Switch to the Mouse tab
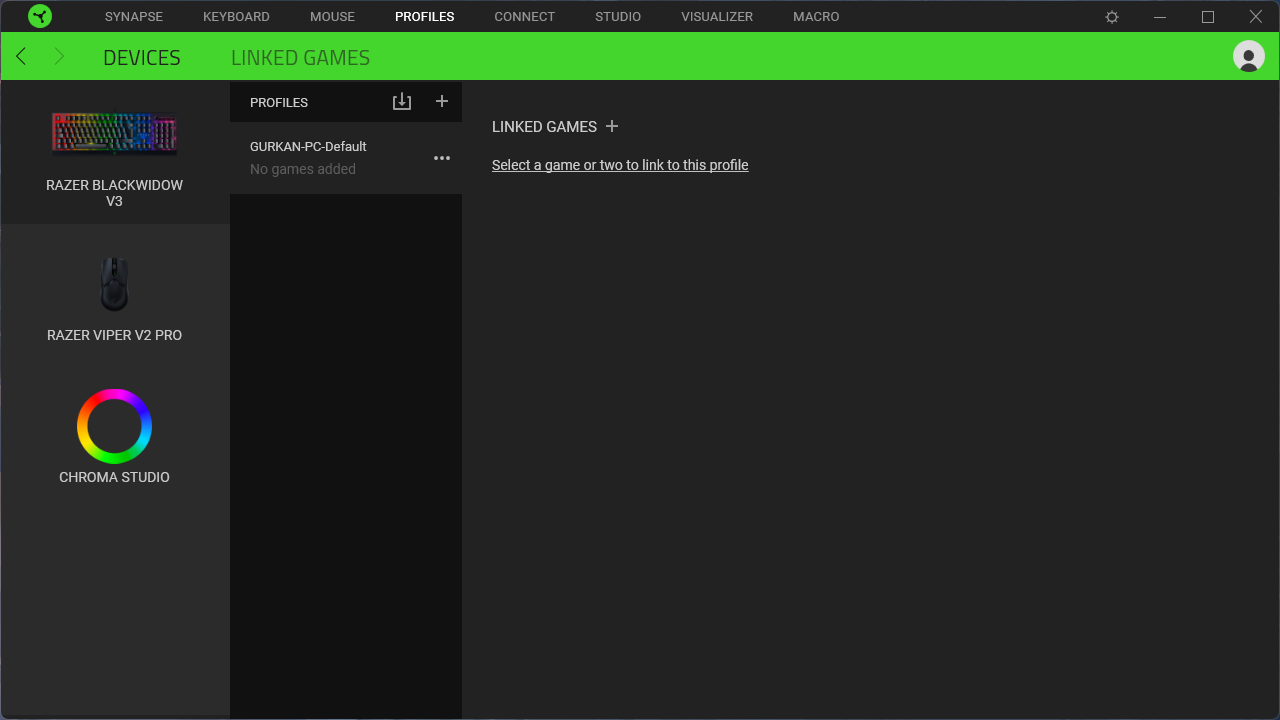Screen dimensions: 1280x720 332,17
